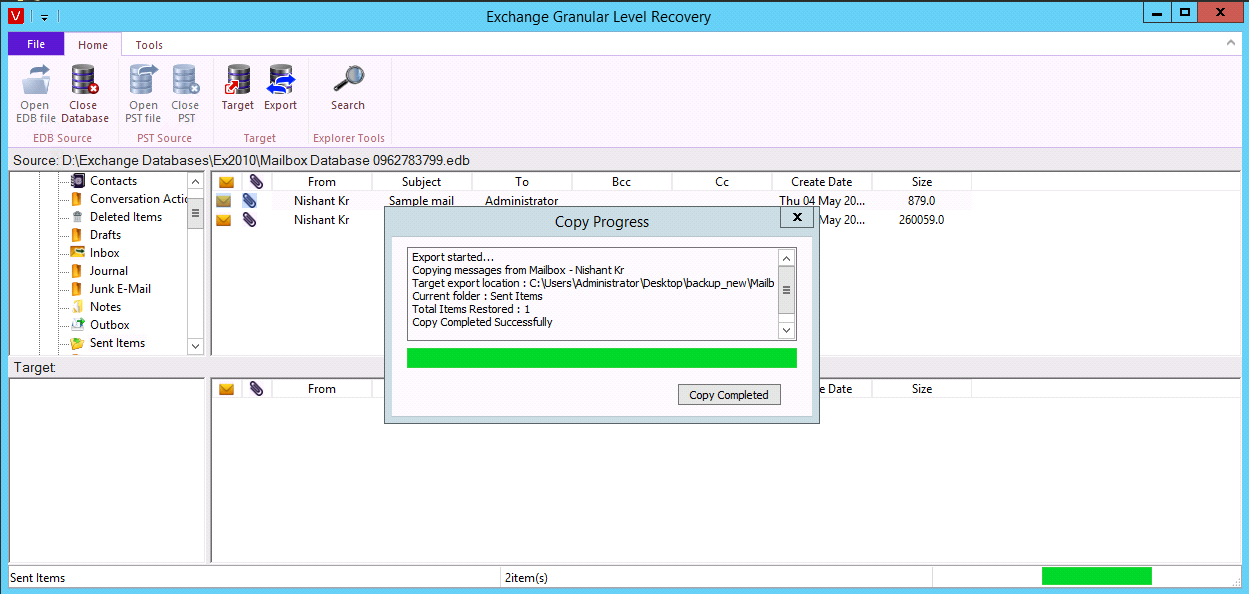
Task: Sort target list by Size column
Action: pos(922,389)
